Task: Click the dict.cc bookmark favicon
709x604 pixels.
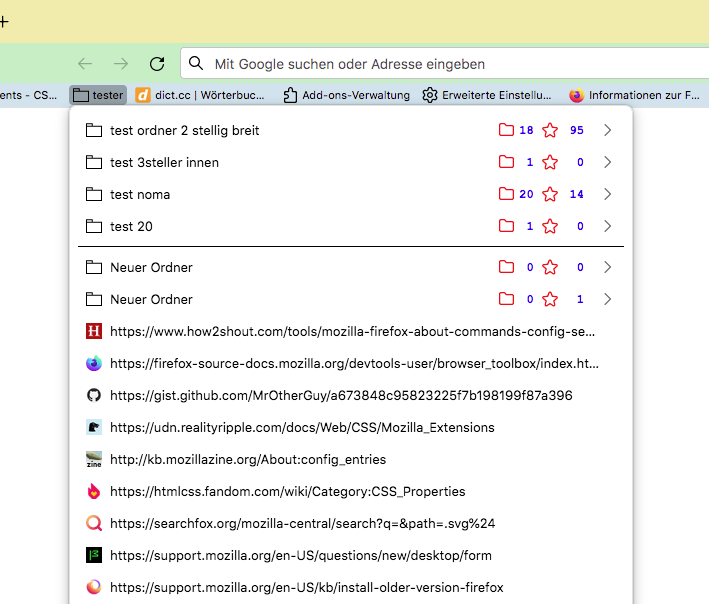Action: pos(143,96)
